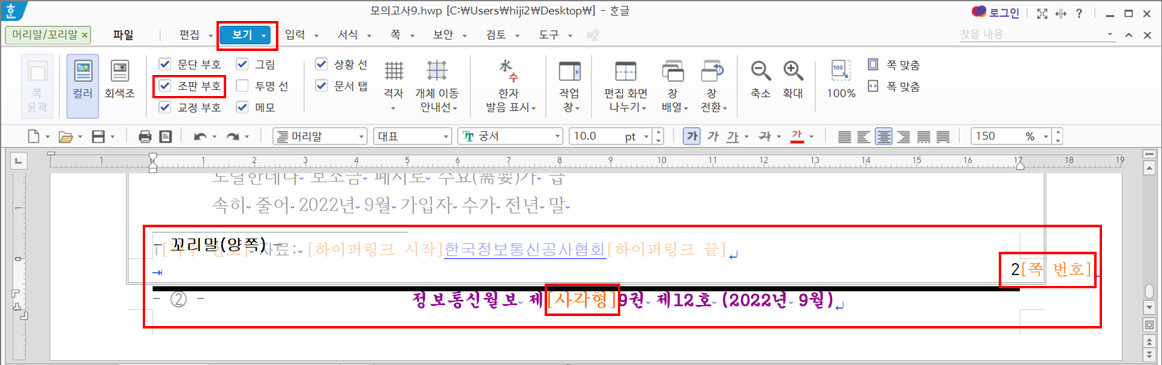Image resolution: width=1162 pixels, height=365 pixels.
Task: Zoom in with the 확대 magnifier
Action: point(794,80)
